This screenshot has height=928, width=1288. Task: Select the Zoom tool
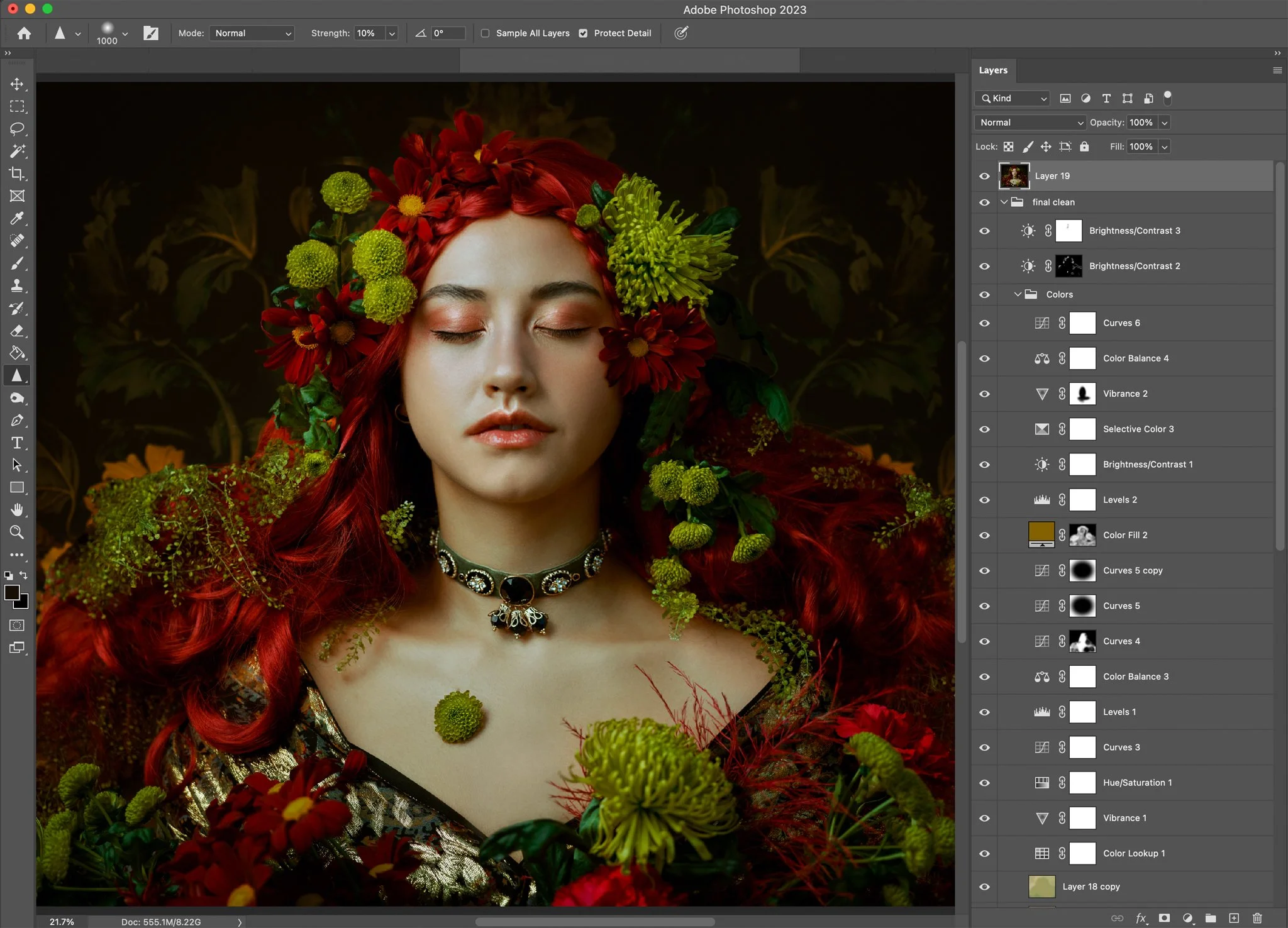[17, 533]
